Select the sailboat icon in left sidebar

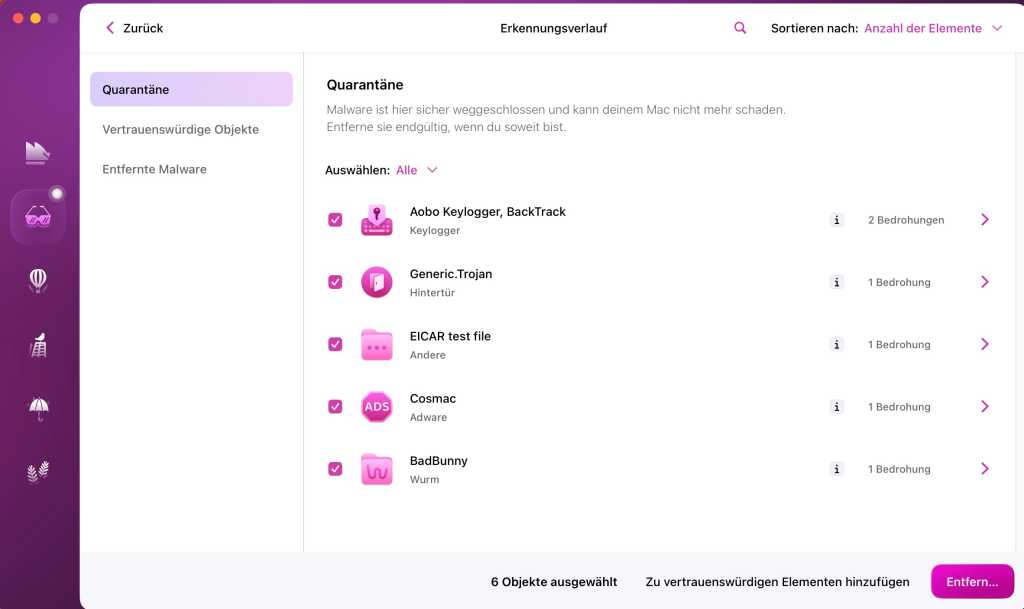coord(38,152)
